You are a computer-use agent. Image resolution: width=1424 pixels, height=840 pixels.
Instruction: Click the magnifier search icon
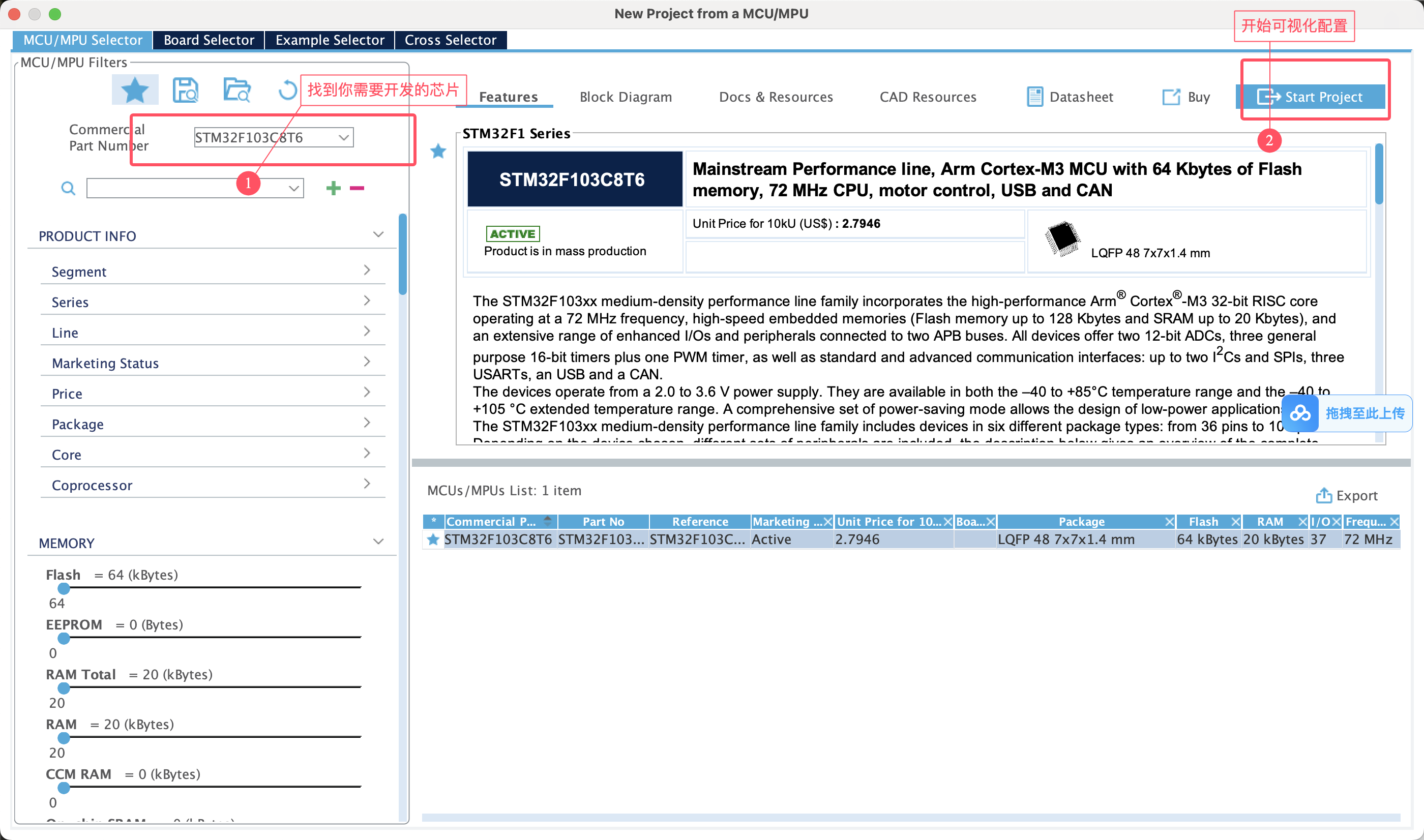click(x=68, y=188)
